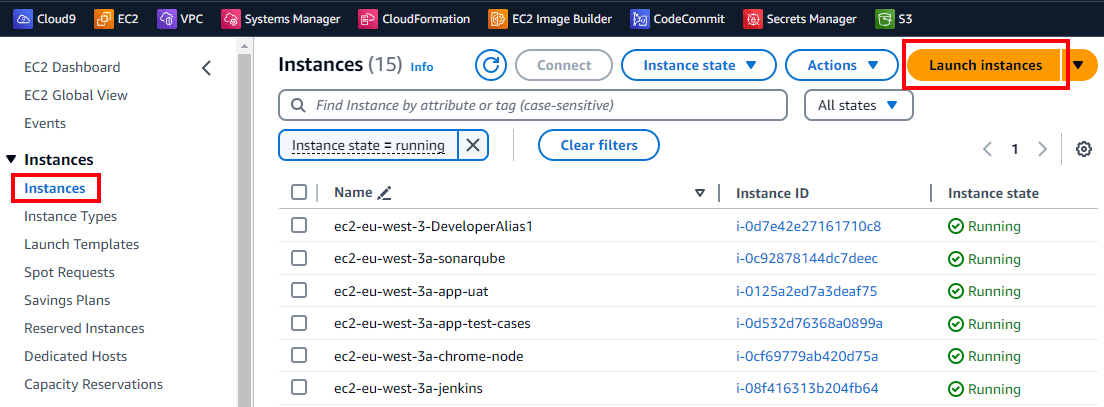1104x407 pixels.
Task: Open the VPC service shortcut icon
Action: pos(167,19)
